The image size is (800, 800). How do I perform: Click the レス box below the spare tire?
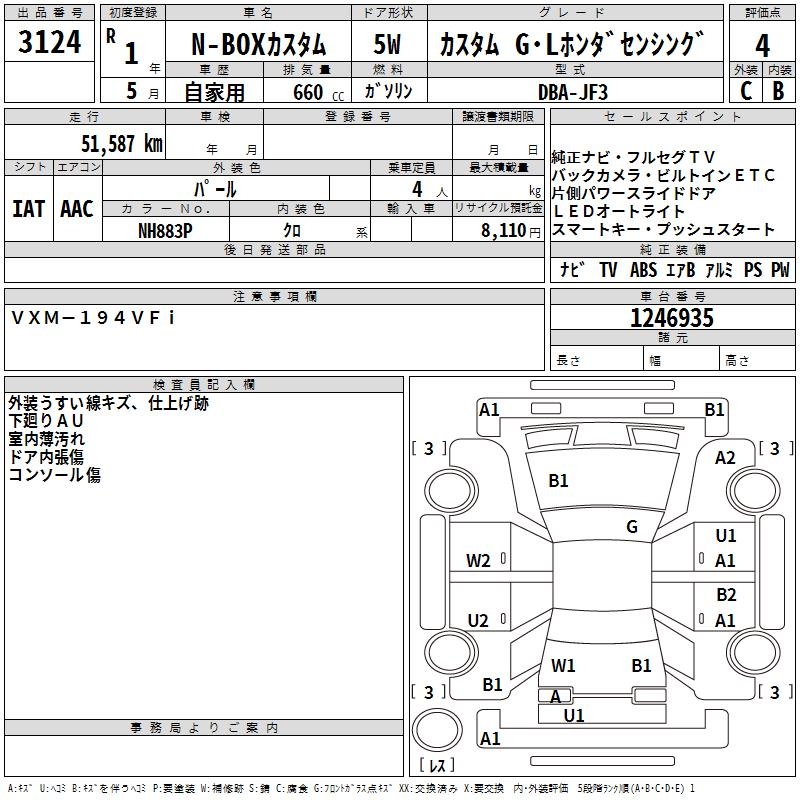click(x=437, y=767)
